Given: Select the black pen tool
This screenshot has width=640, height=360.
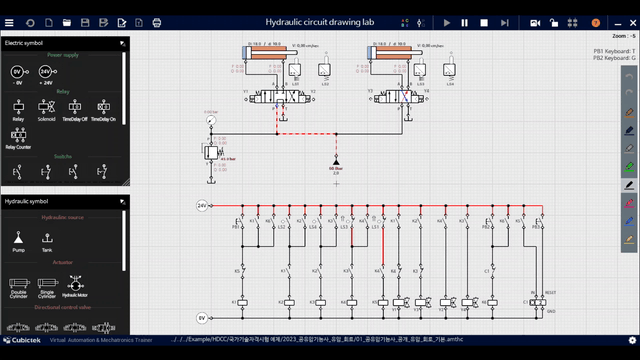Looking at the screenshot, I should point(629,185).
